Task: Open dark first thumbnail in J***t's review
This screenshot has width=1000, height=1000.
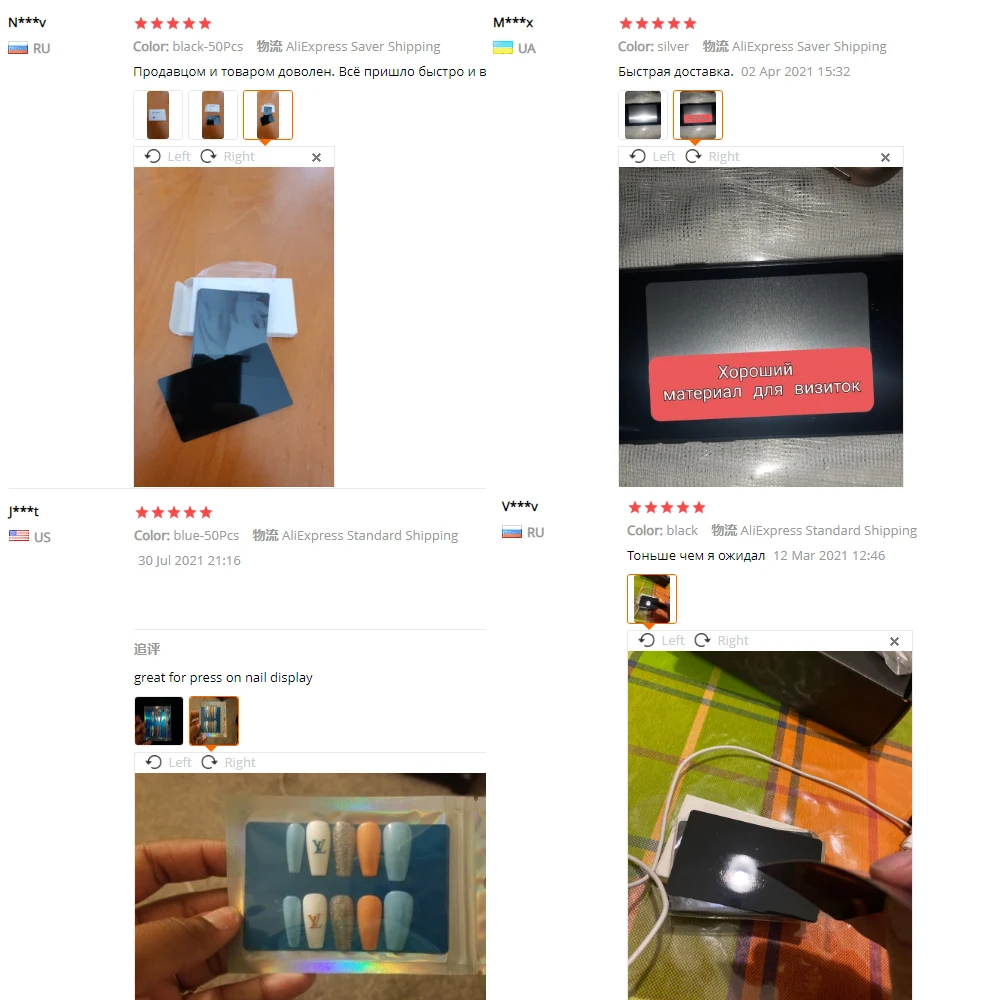Action: click(x=159, y=721)
